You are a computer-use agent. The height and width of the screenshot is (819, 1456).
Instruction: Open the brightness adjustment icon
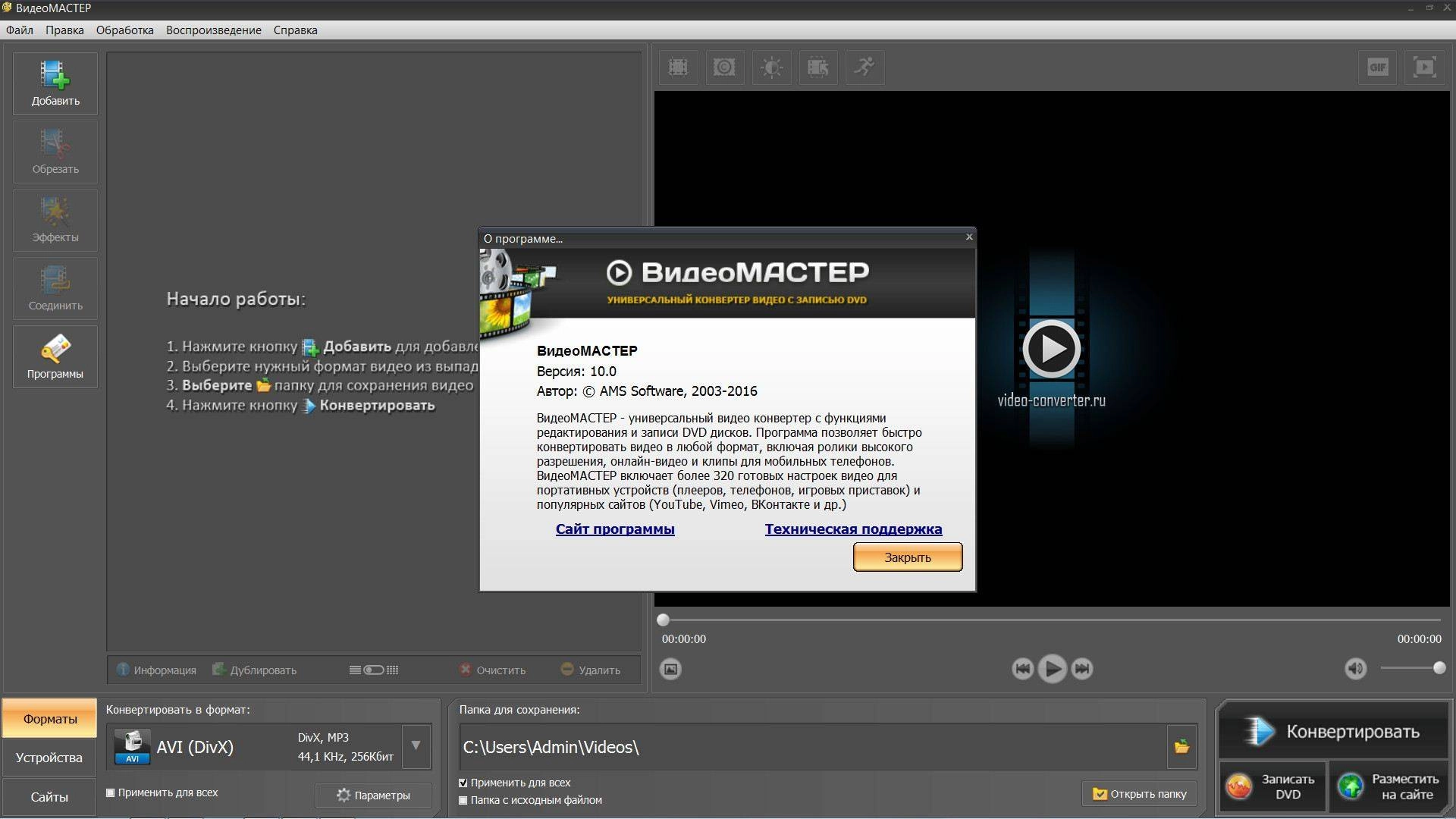[772, 67]
